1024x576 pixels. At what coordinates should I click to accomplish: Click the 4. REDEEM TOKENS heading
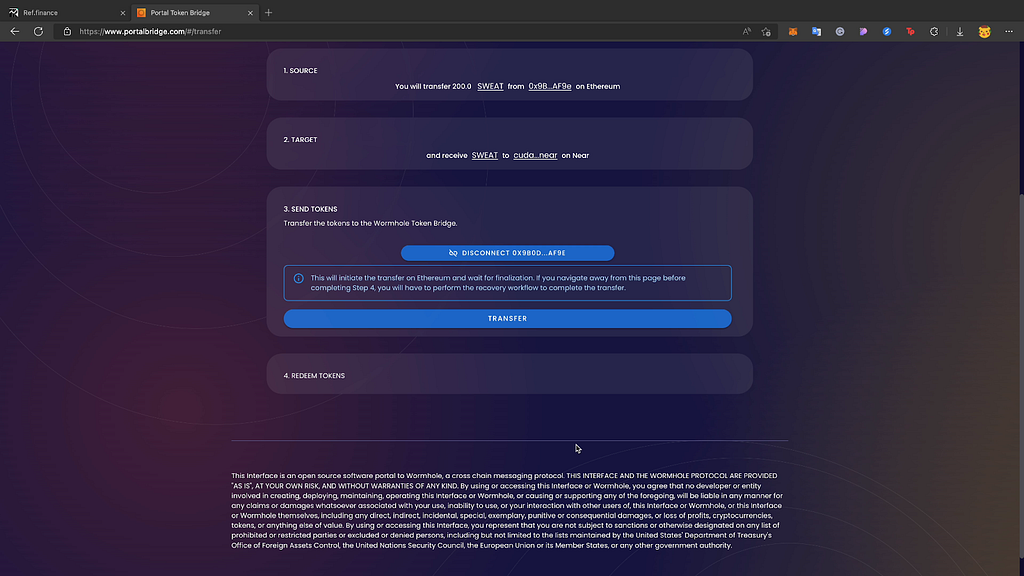click(314, 376)
